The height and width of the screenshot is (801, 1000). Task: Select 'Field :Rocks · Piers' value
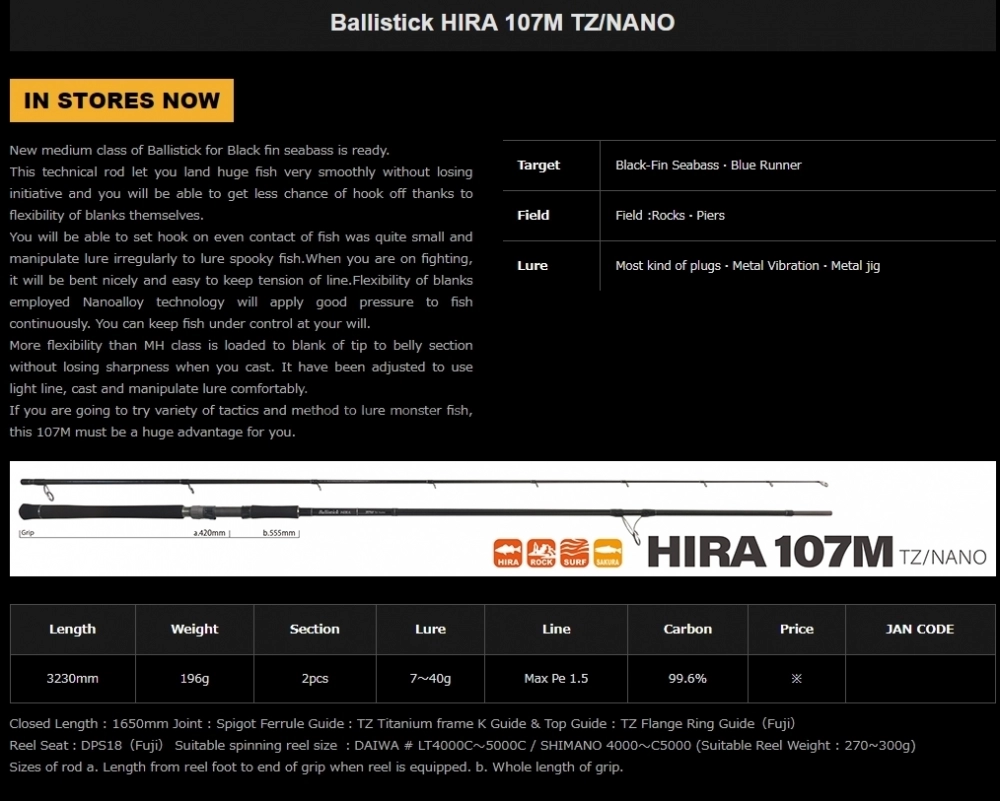(670, 216)
